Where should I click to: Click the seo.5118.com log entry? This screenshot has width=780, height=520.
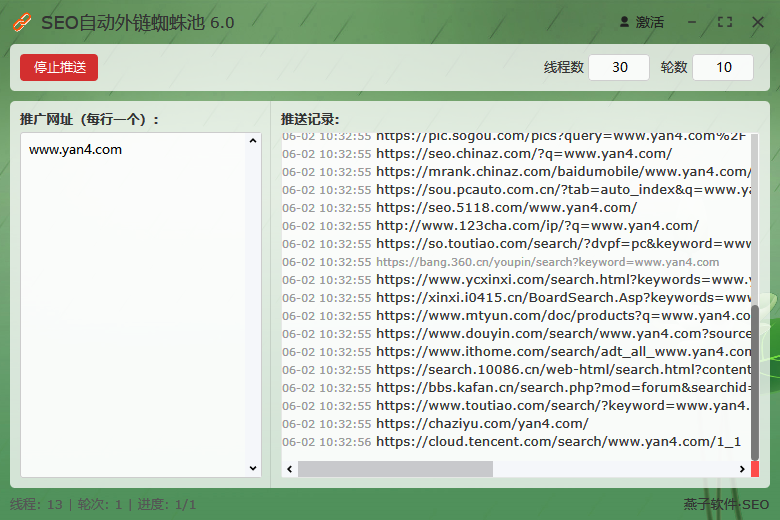[506, 208]
